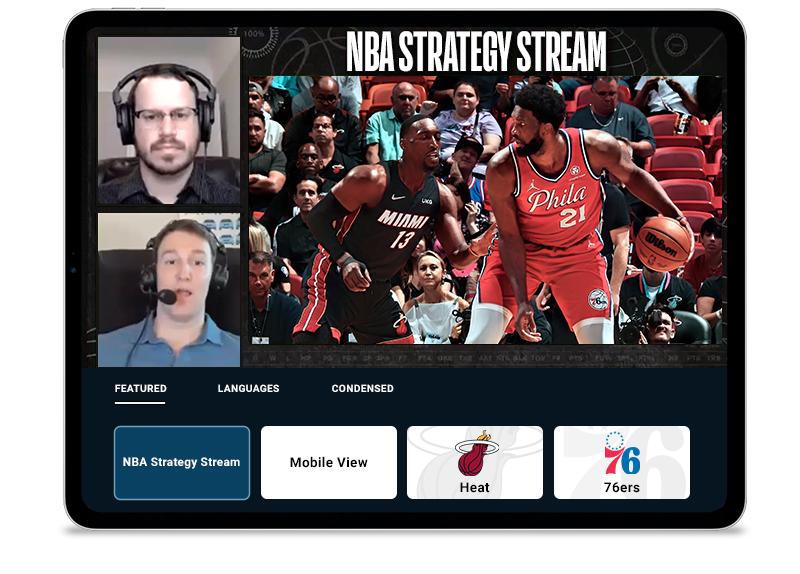Select the NBA Strategy Stream option
This screenshot has height=574, width=800.
[182, 462]
